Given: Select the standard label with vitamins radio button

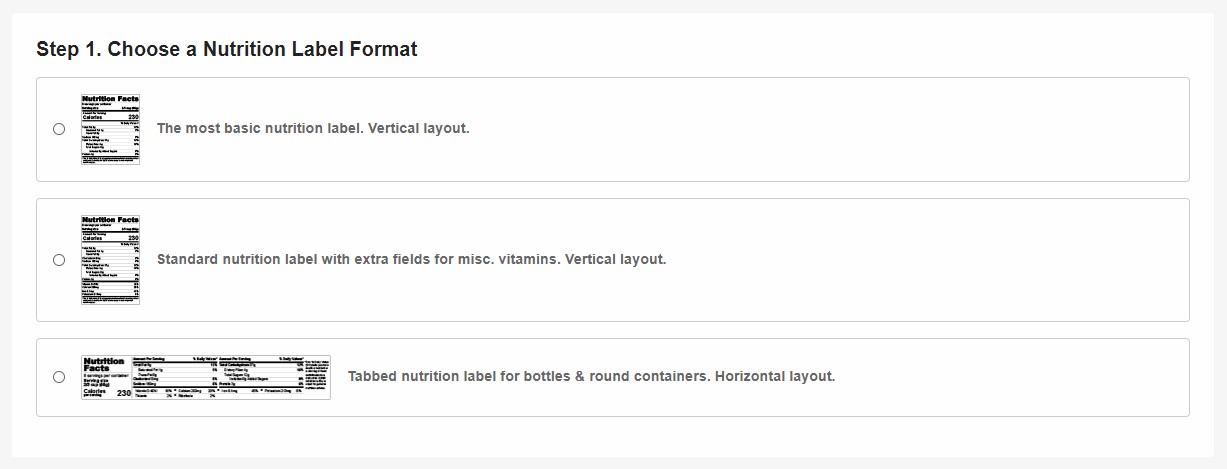Looking at the screenshot, I should 59,260.
